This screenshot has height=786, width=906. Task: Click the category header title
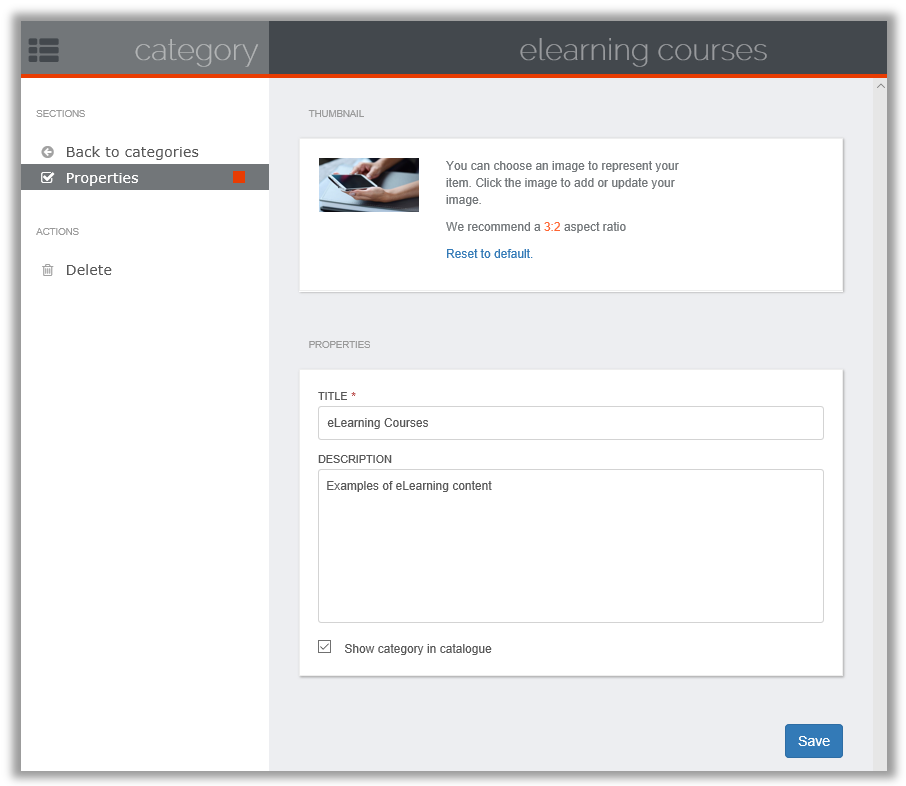tap(196, 51)
